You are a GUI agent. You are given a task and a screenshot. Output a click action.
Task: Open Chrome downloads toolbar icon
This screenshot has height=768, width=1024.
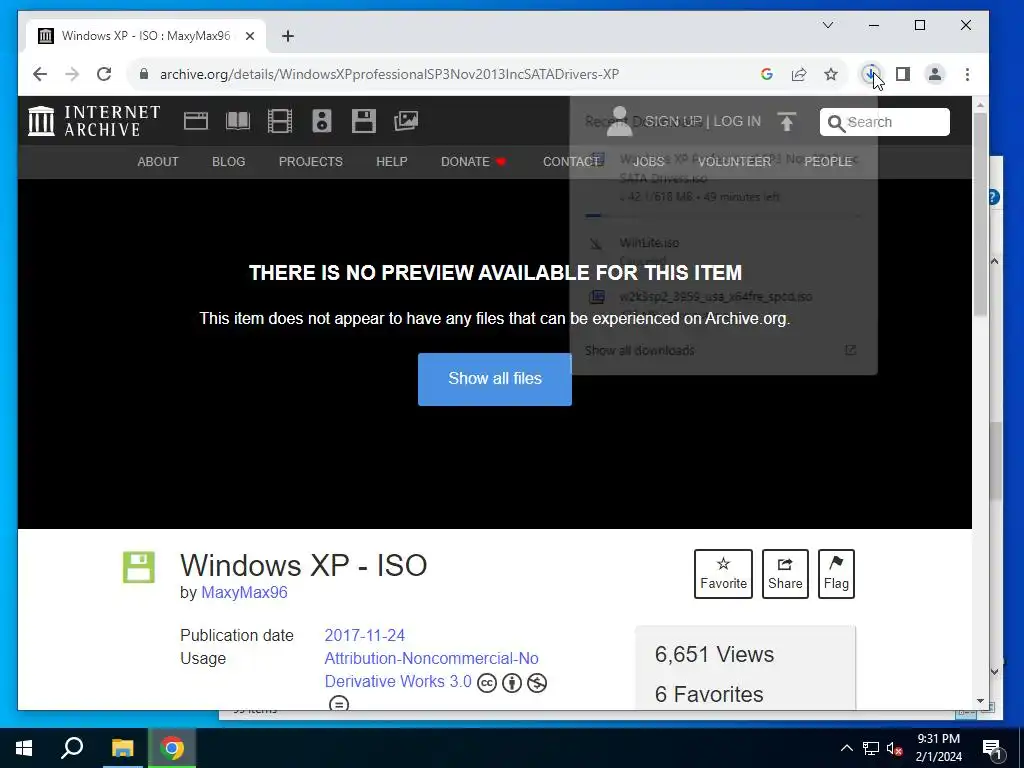[x=870, y=74]
